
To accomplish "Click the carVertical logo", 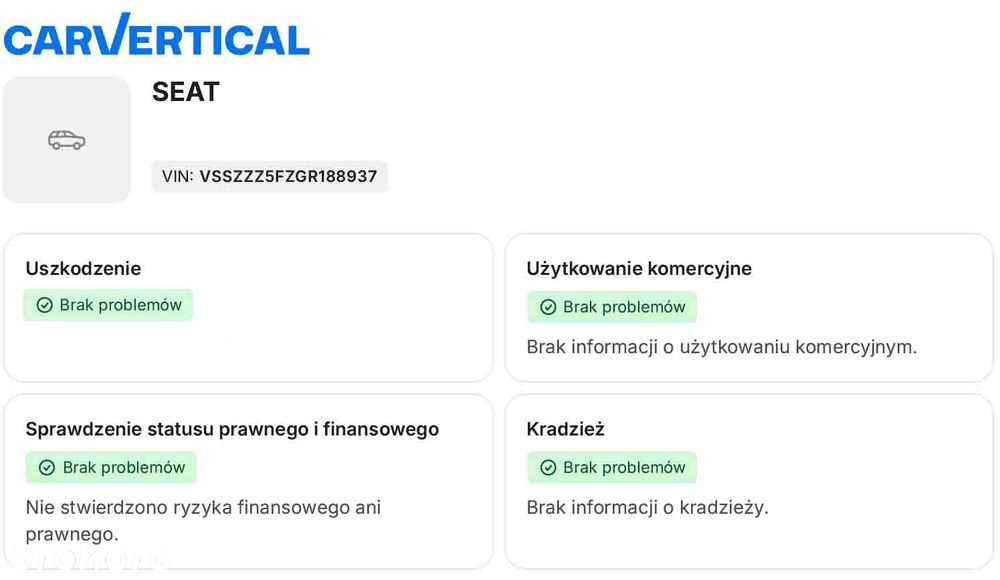I will coord(156,36).
